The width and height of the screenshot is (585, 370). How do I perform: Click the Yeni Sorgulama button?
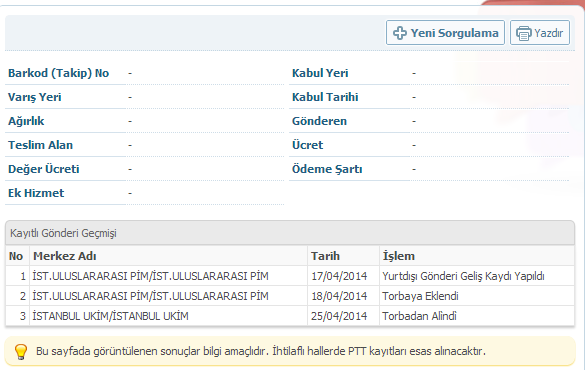coord(445,33)
